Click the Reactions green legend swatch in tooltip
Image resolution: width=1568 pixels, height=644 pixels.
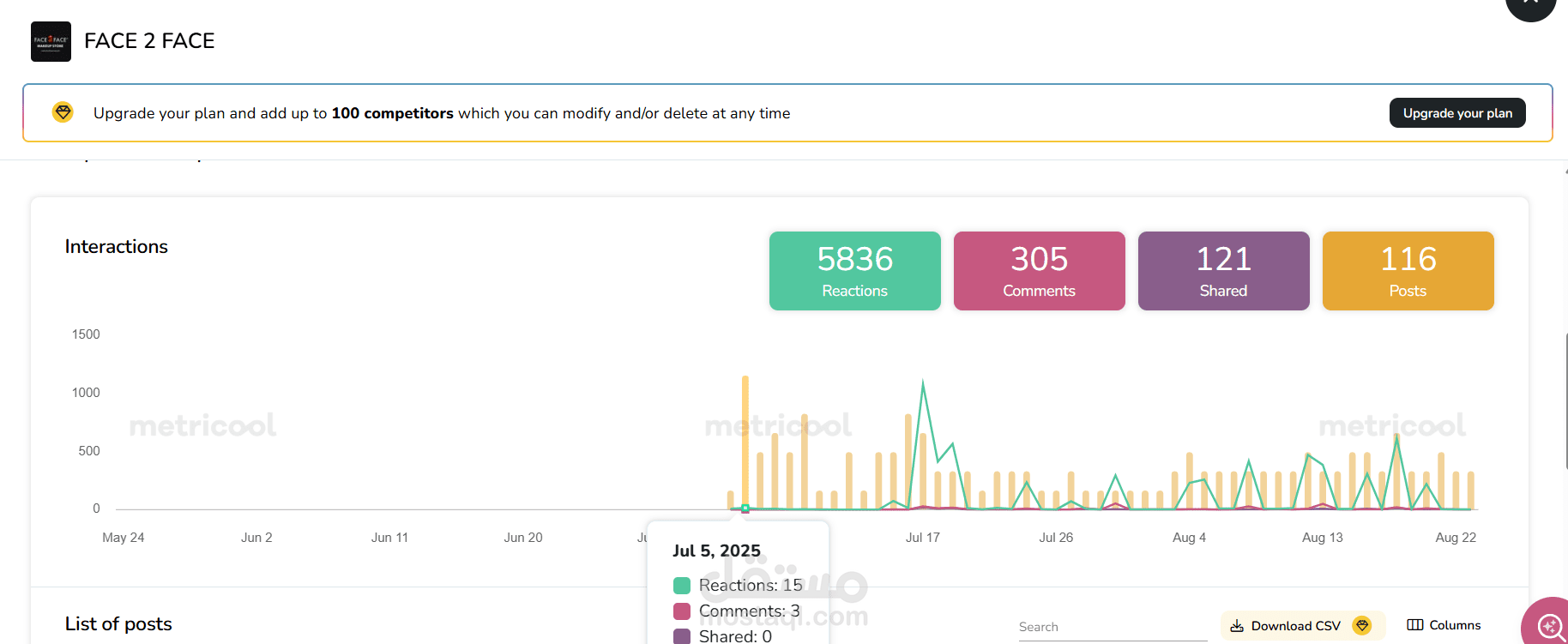coord(682,586)
